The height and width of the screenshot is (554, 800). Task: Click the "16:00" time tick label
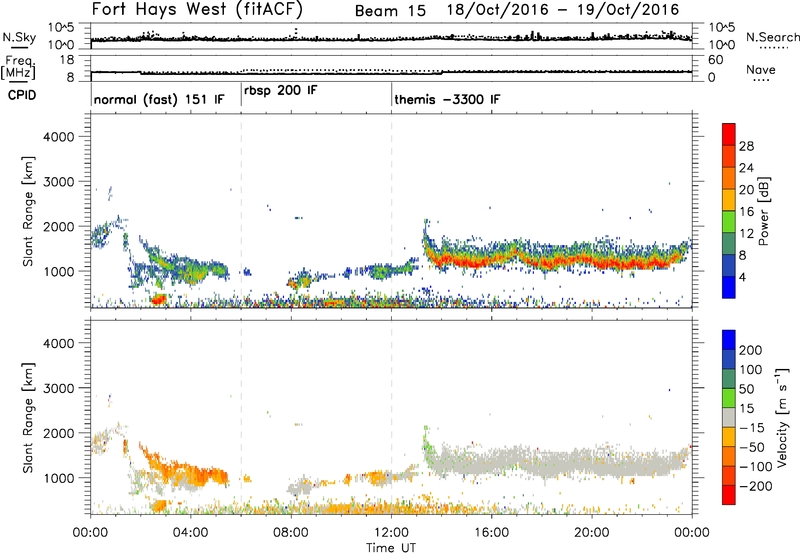coord(491,533)
